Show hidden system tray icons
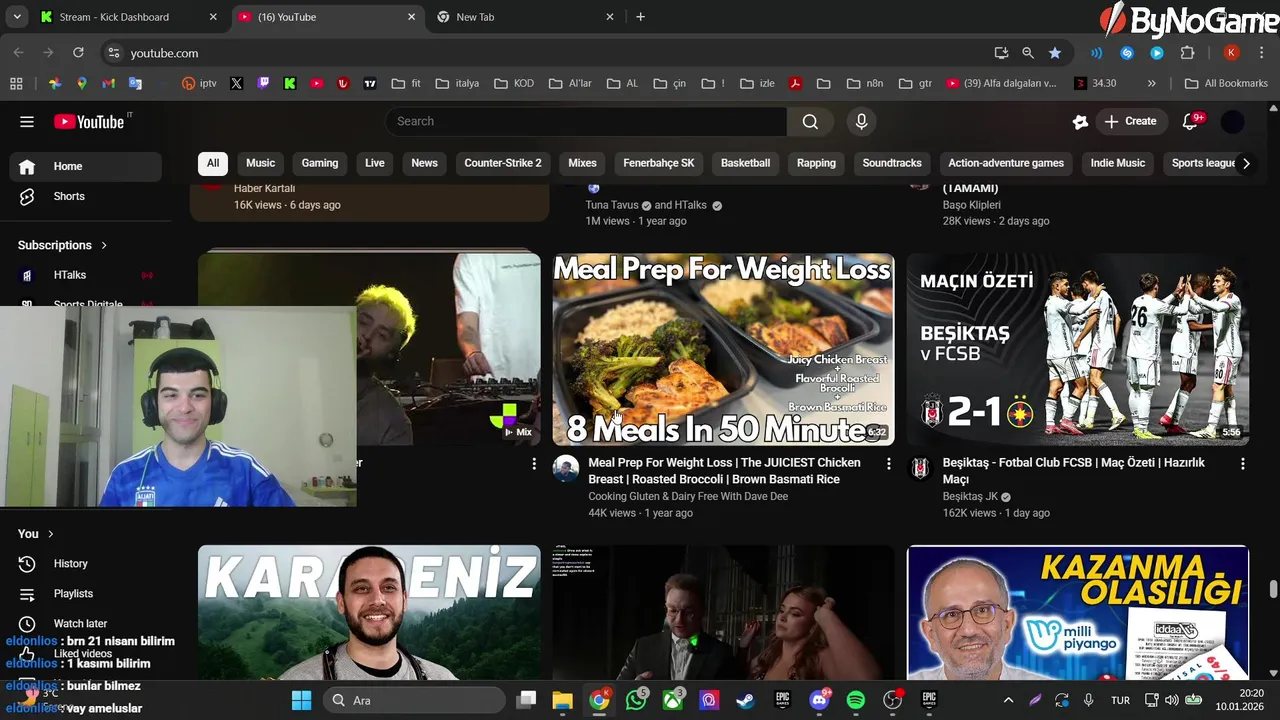Viewport: 1280px width, 720px height. (1008, 700)
